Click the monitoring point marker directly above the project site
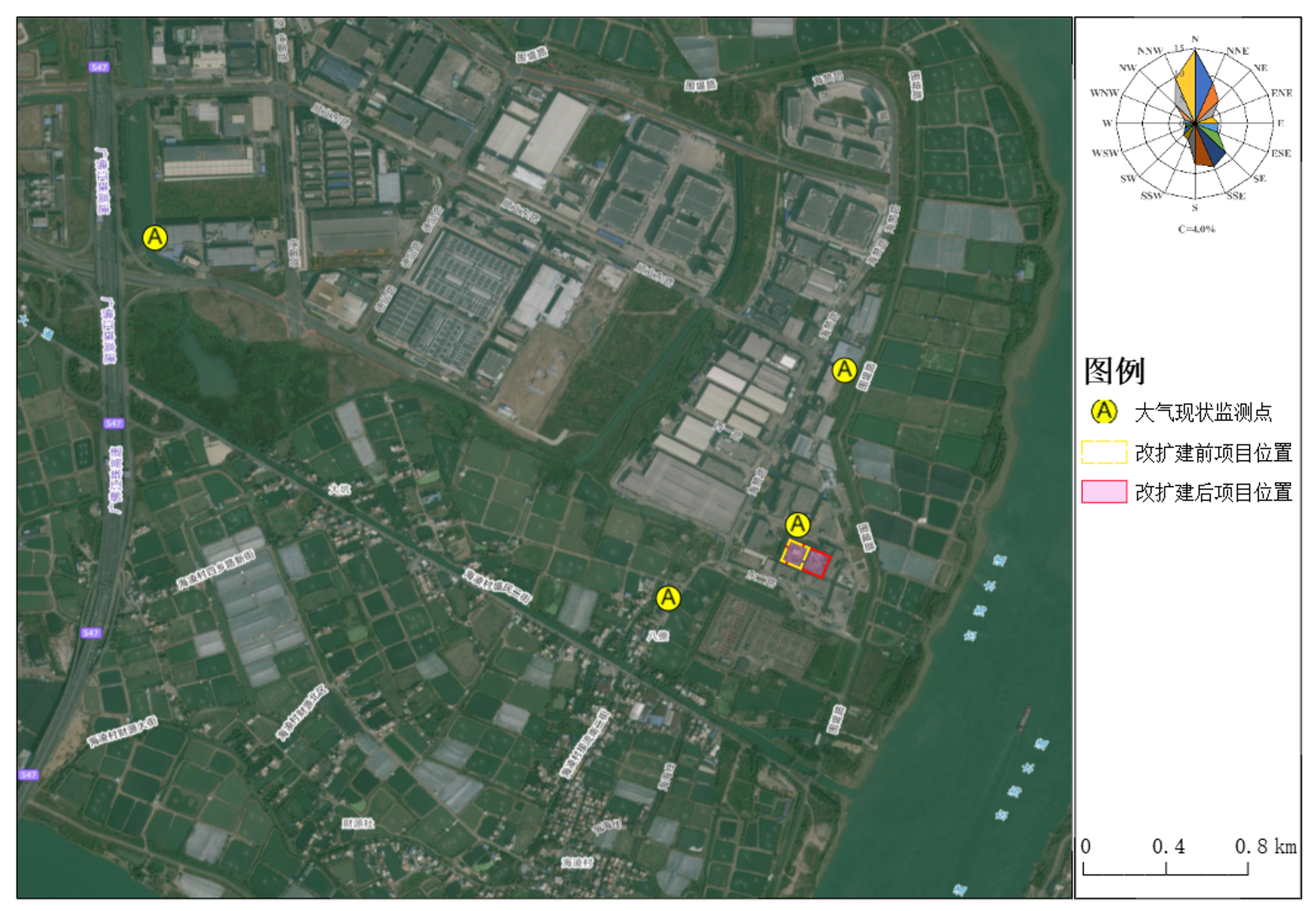1316x911 pixels. click(x=798, y=524)
